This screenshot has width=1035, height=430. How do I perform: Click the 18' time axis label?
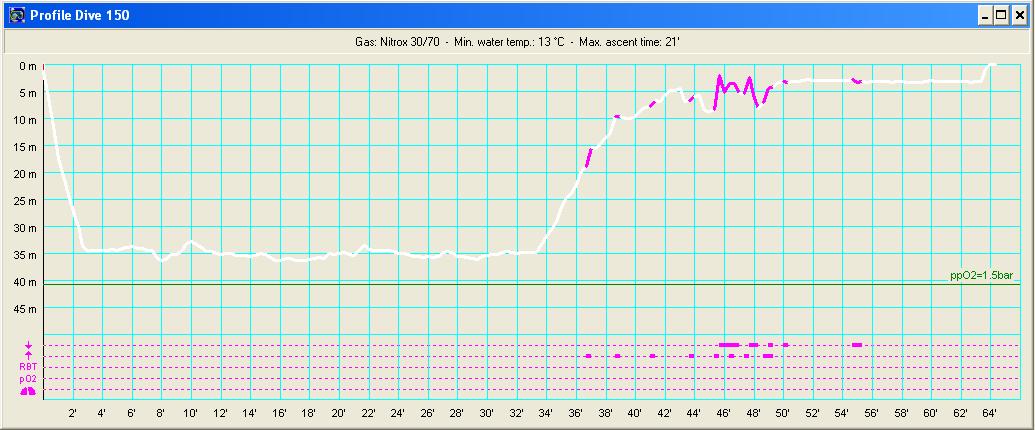(x=309, y=413)
